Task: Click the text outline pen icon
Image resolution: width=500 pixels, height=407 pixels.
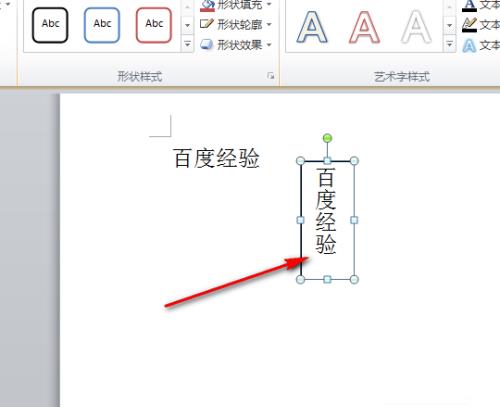Action: (x=469, y=25)
